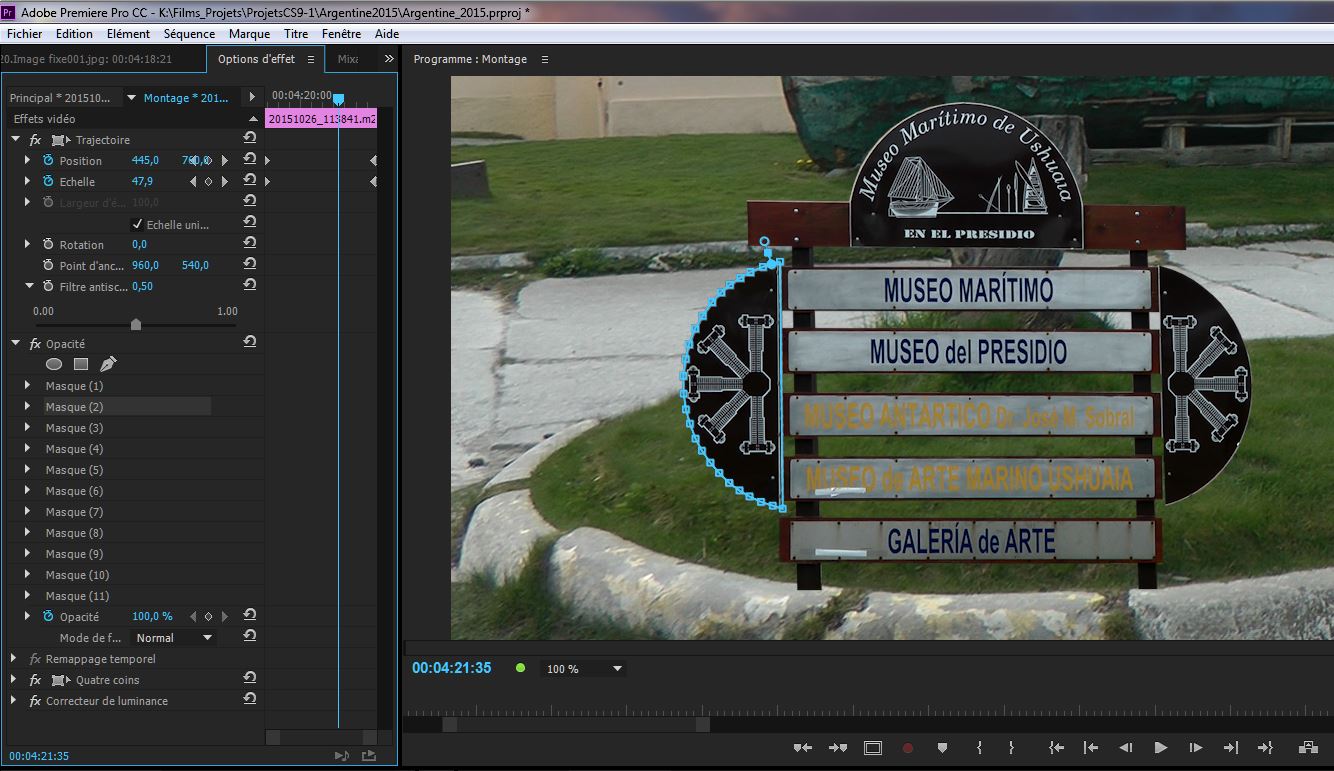Open the 100 % zoom level dropdown

[584, 668]
